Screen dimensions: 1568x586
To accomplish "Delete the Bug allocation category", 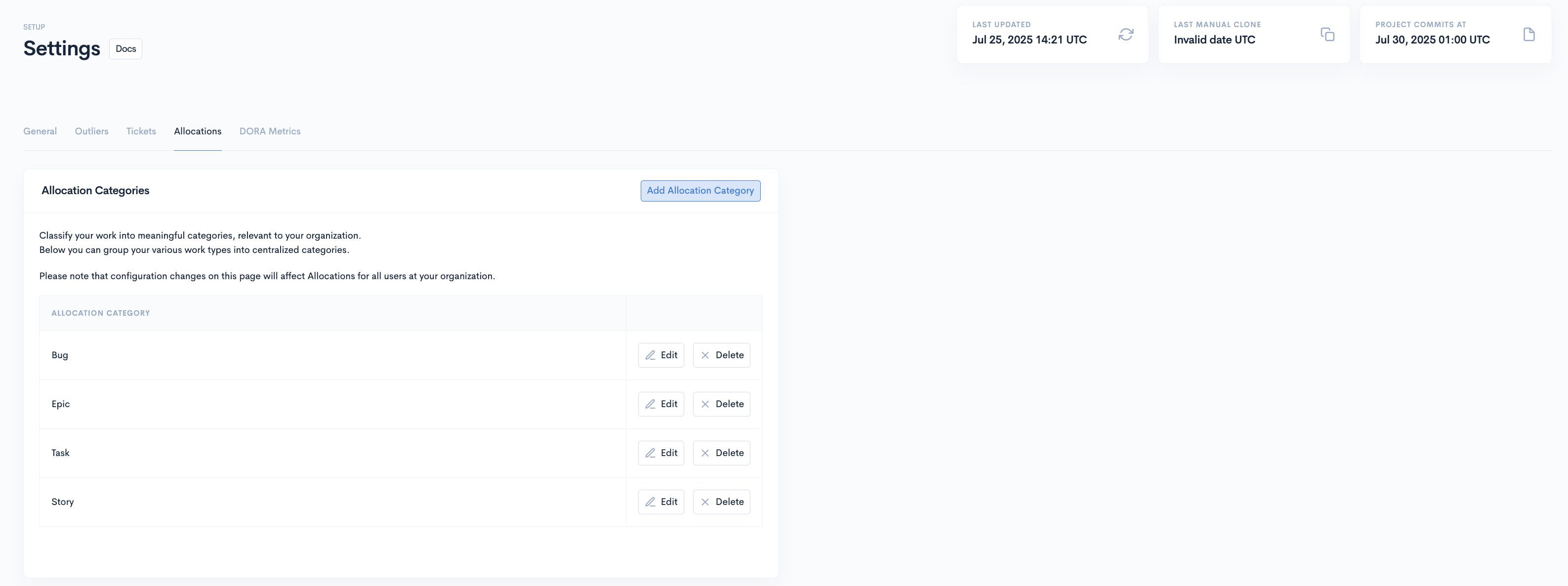I will pos(721,355).
